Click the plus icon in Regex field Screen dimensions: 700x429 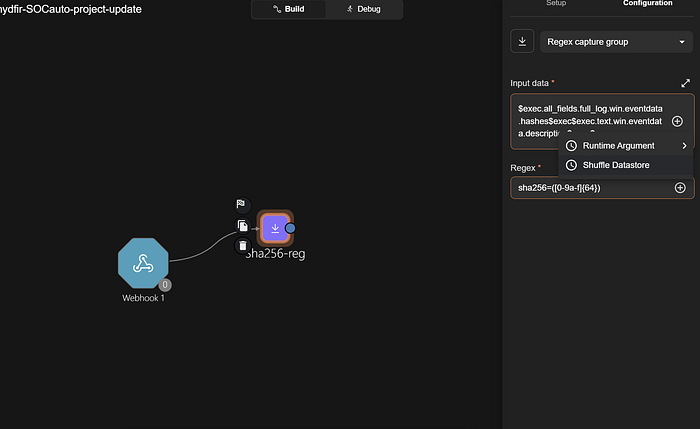[680, 188]
